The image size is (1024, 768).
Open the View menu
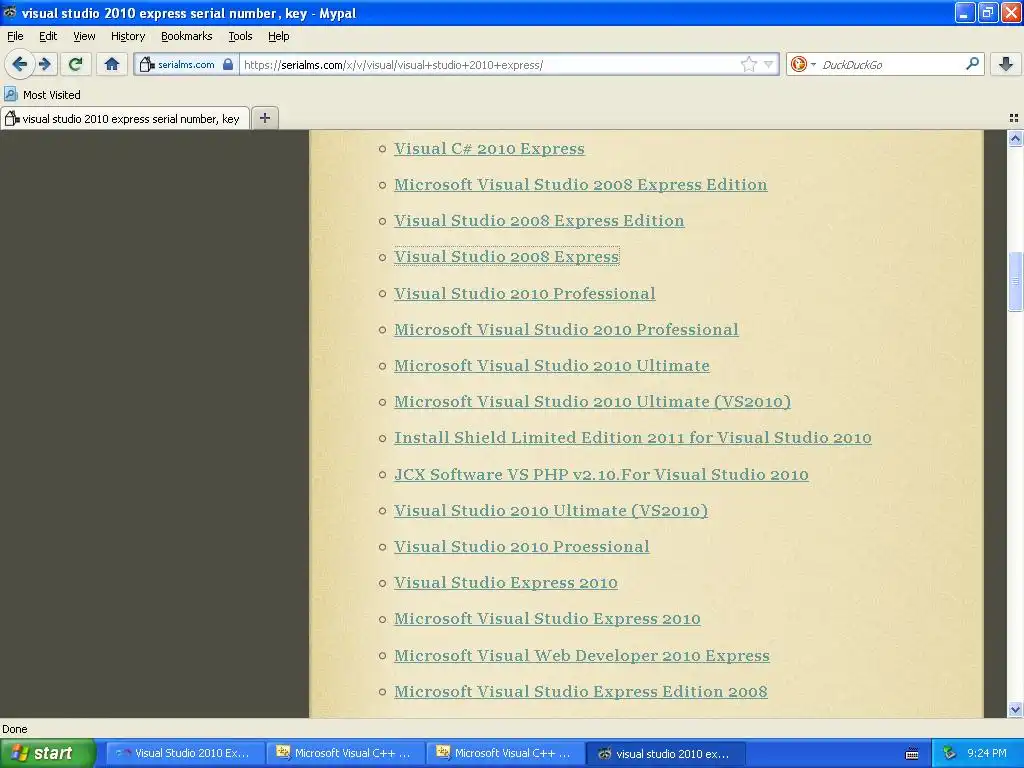click(84, 36)
